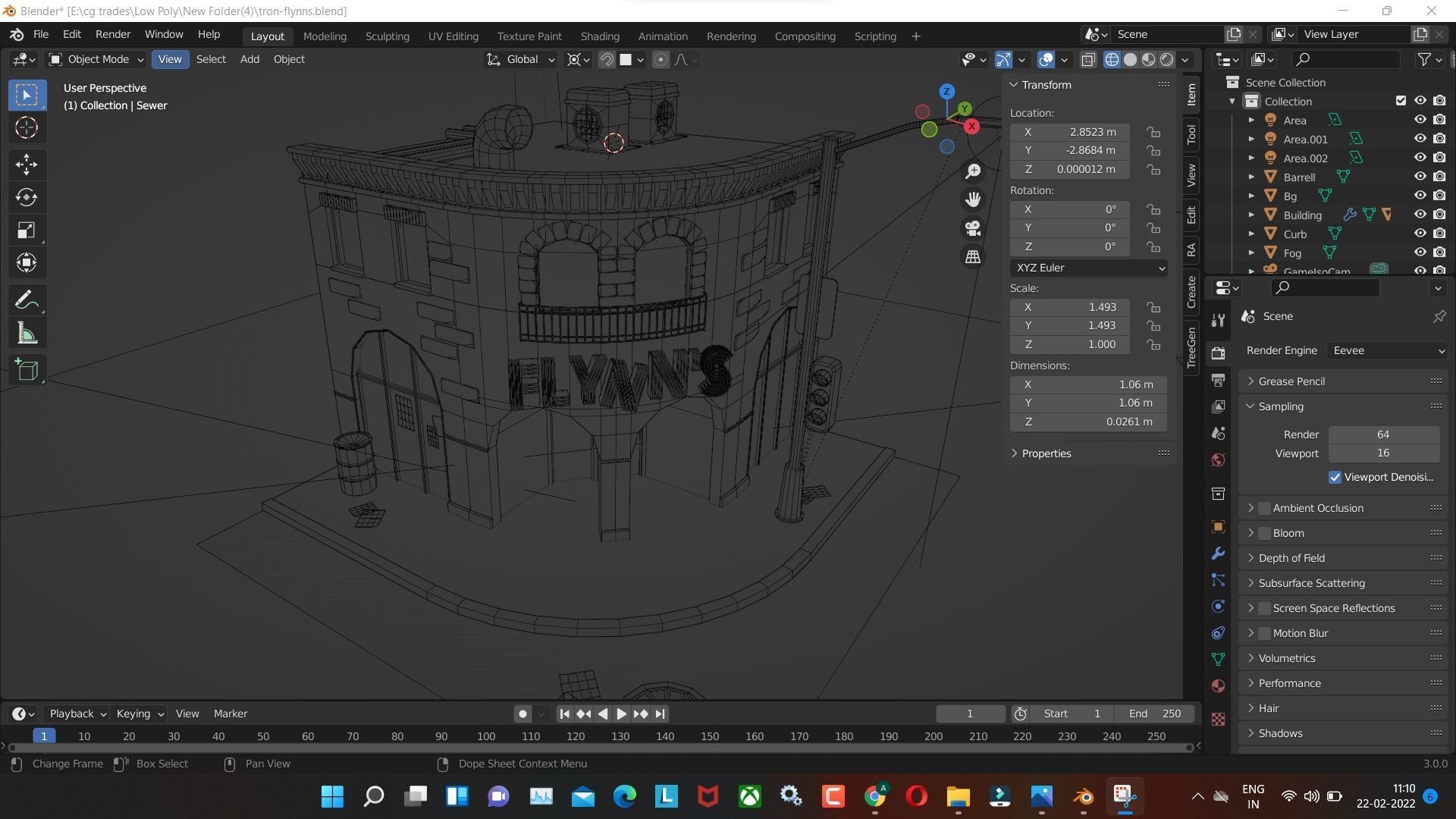Open the Tool properties tab icon
Screen dimensions: 1456x819
(1218, 321)
